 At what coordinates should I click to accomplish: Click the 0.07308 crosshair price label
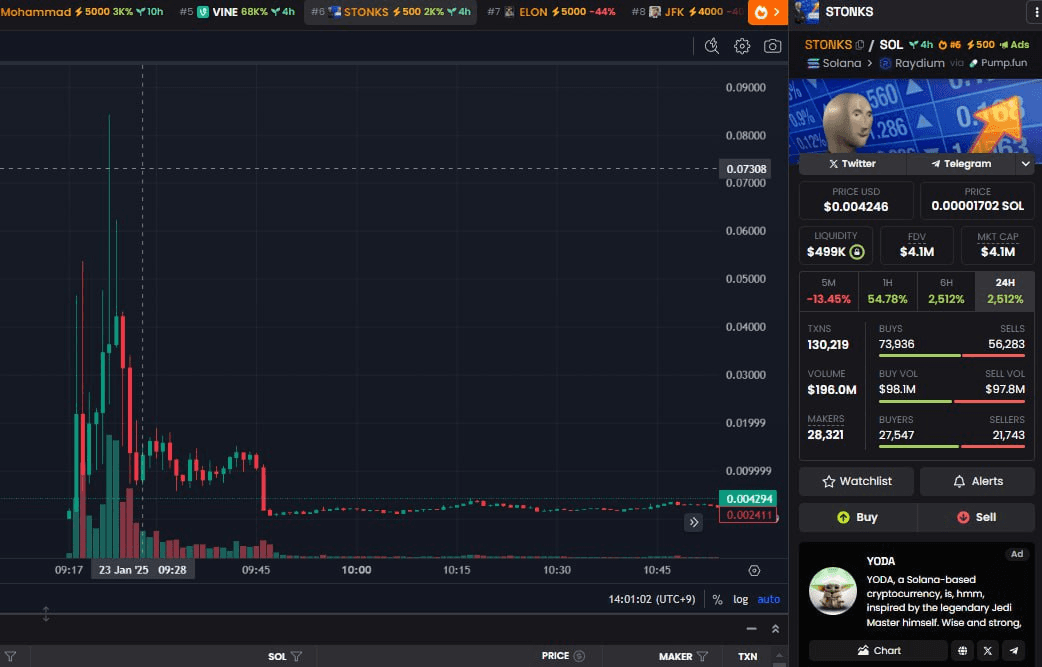746,169
